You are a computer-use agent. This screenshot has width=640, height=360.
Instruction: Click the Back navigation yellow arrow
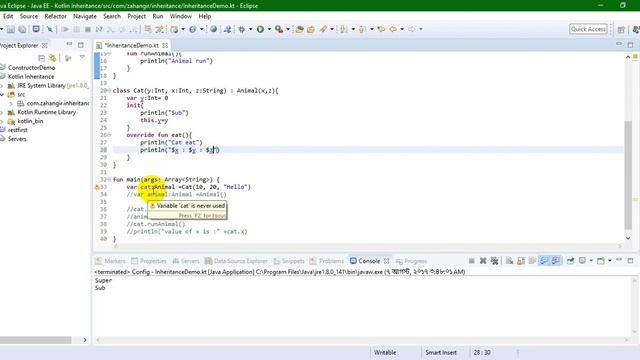(x=393, y=29)
